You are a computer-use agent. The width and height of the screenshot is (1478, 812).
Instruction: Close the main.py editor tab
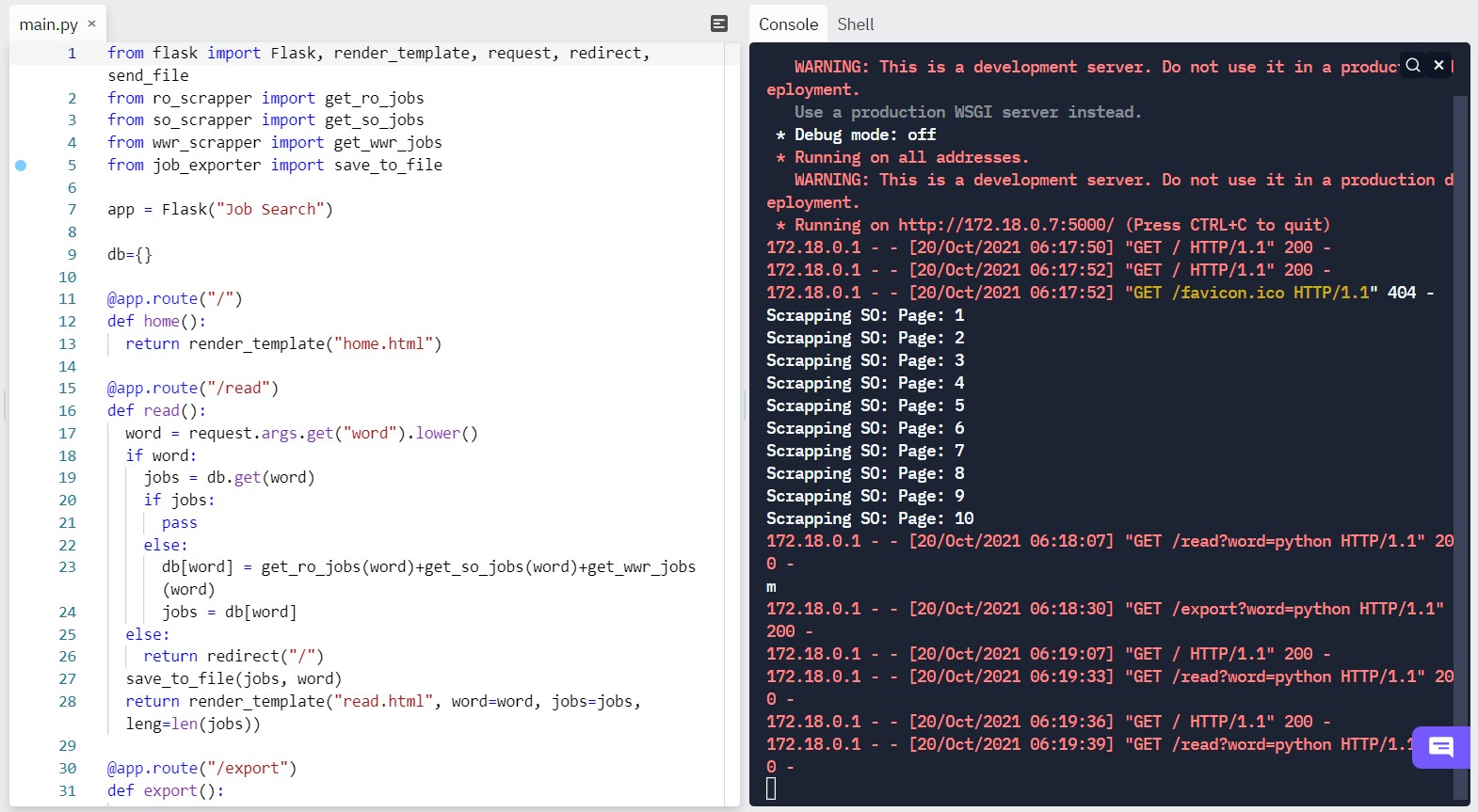point(92,24)
